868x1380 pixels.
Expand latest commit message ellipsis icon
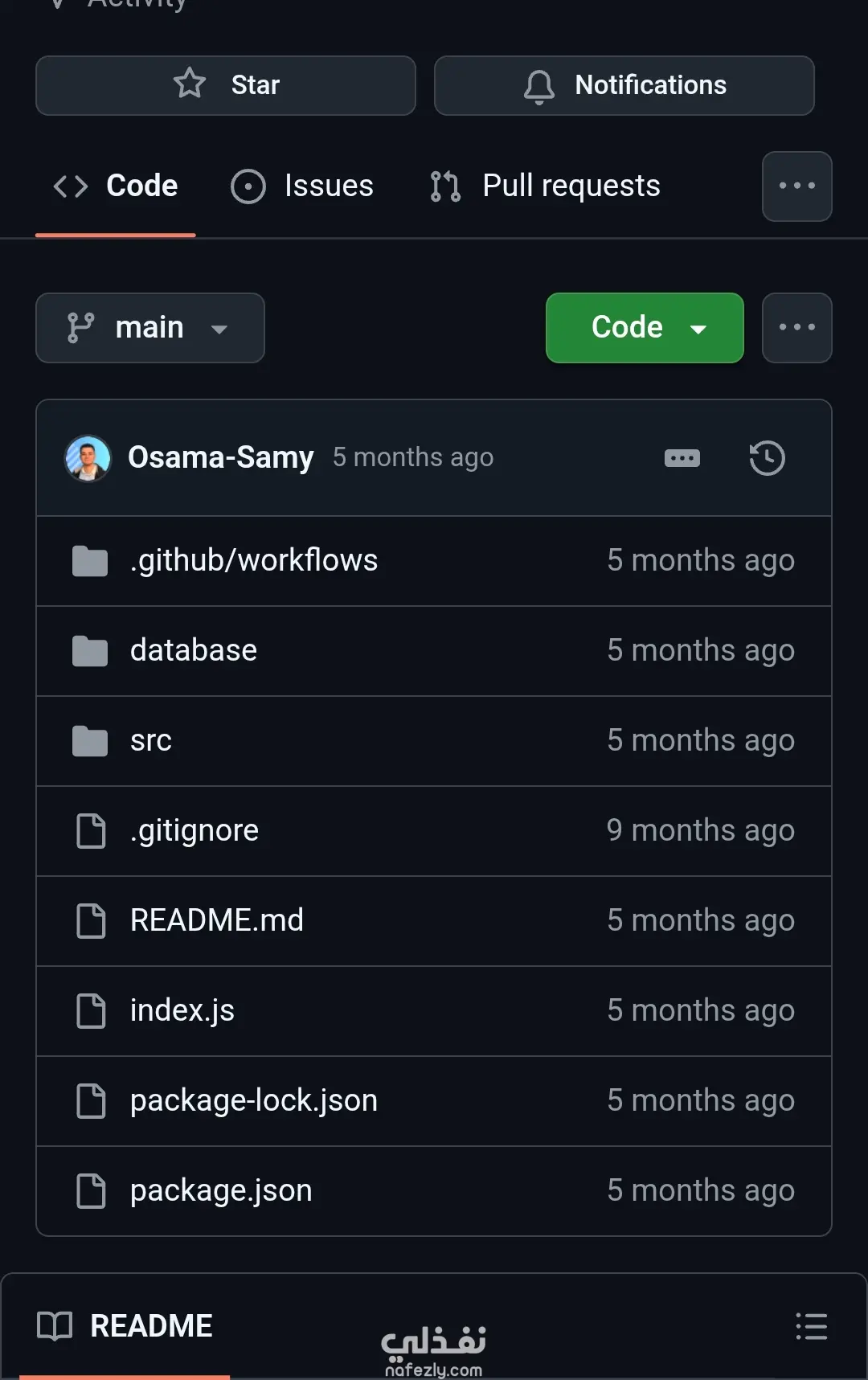click(x=682, y=458)
